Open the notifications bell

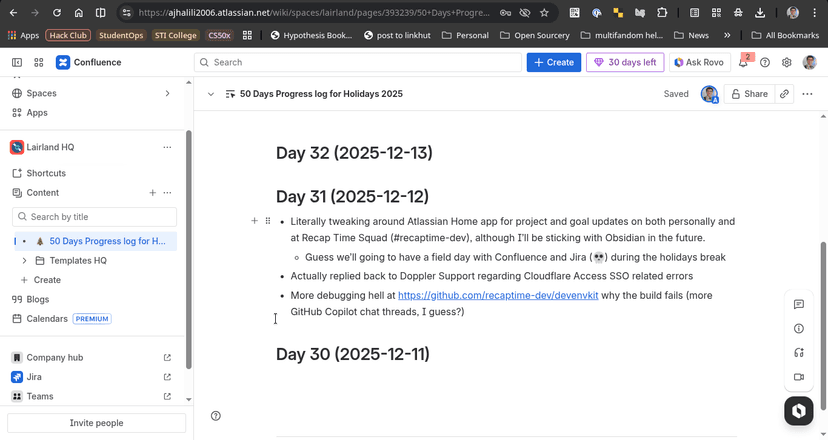744,62
